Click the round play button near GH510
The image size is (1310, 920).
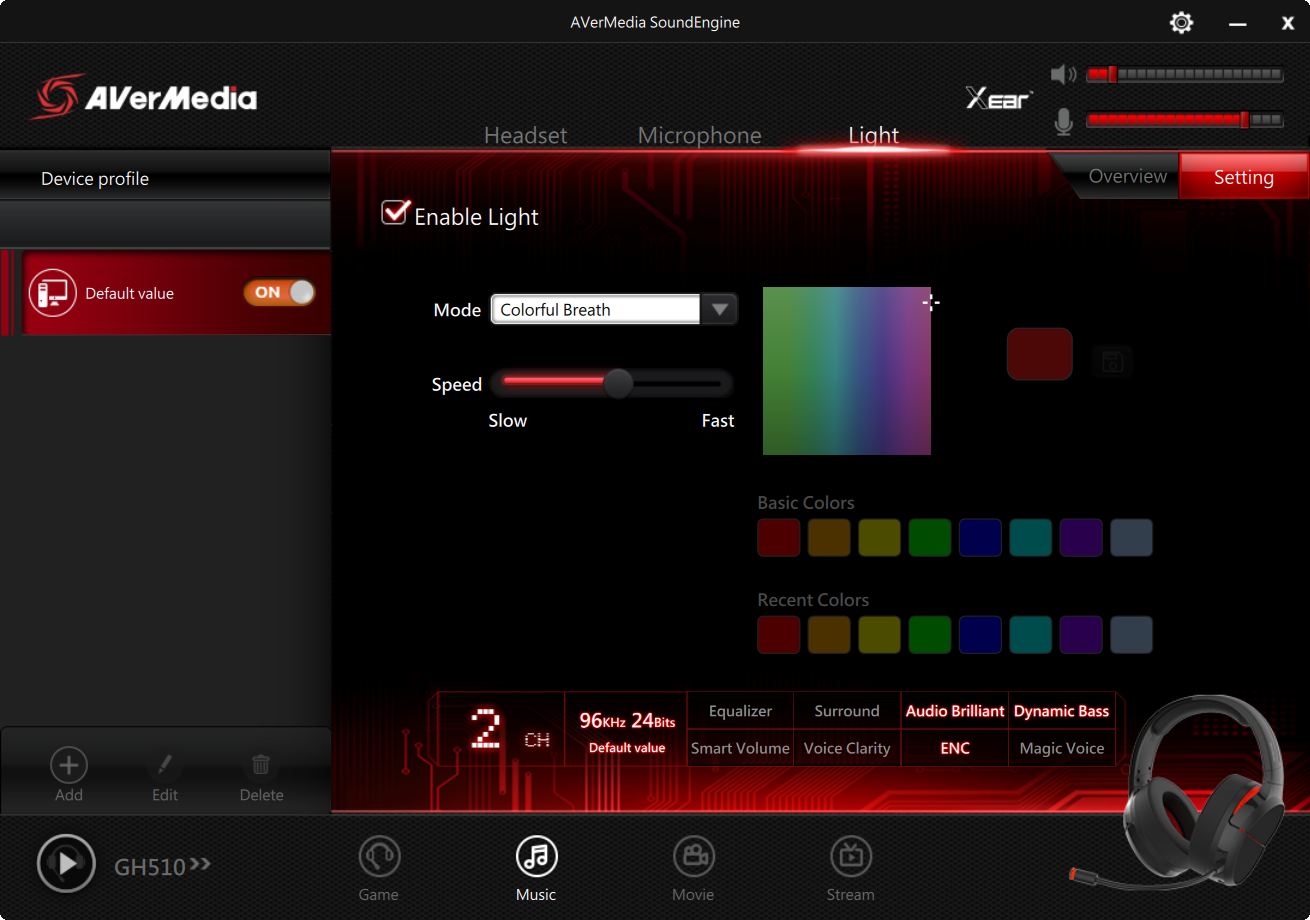tap(66, 863)
